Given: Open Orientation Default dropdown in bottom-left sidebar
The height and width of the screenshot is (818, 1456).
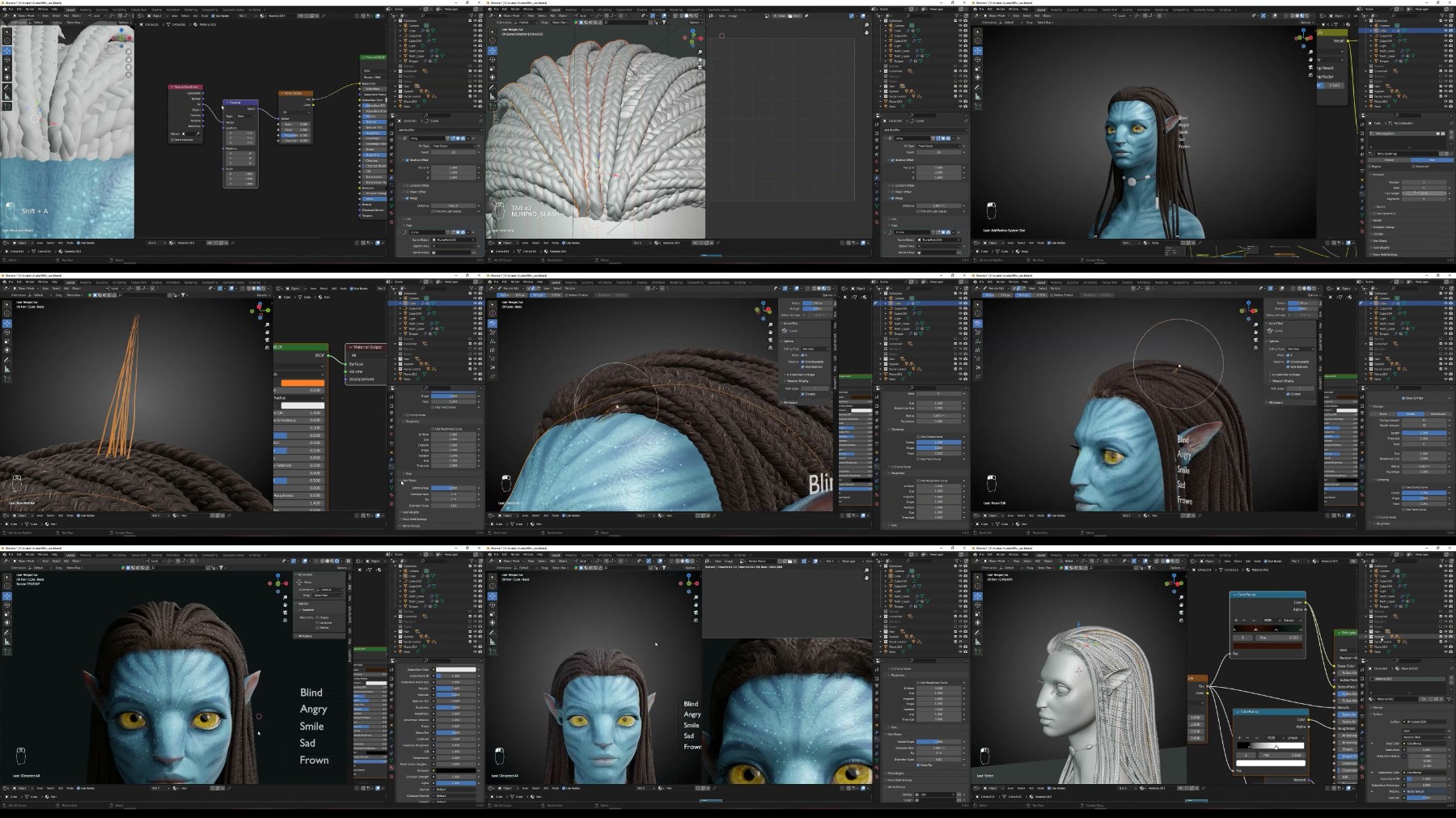Looking at the screenshot, I should tap(330, 590).
